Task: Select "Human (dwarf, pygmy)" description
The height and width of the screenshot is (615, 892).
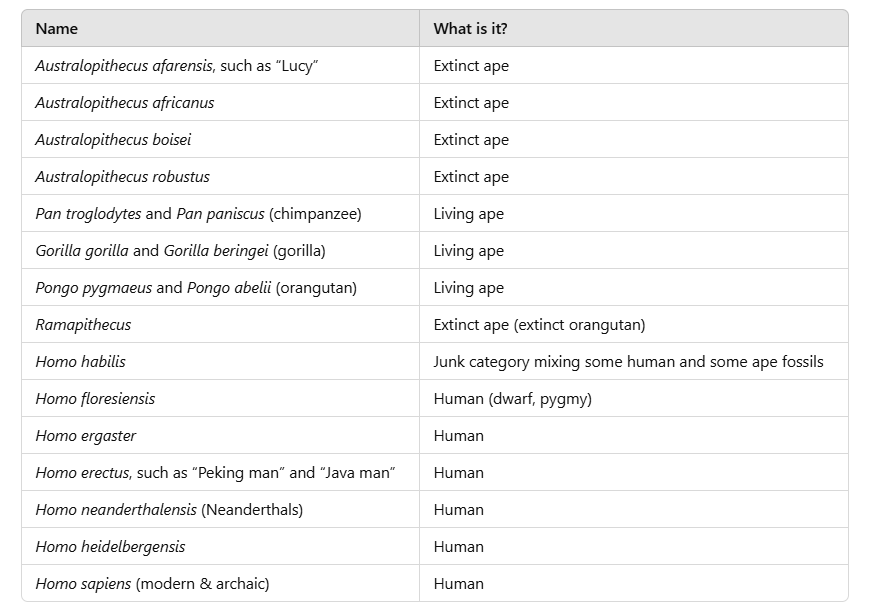Action: [x=513, y=399]
